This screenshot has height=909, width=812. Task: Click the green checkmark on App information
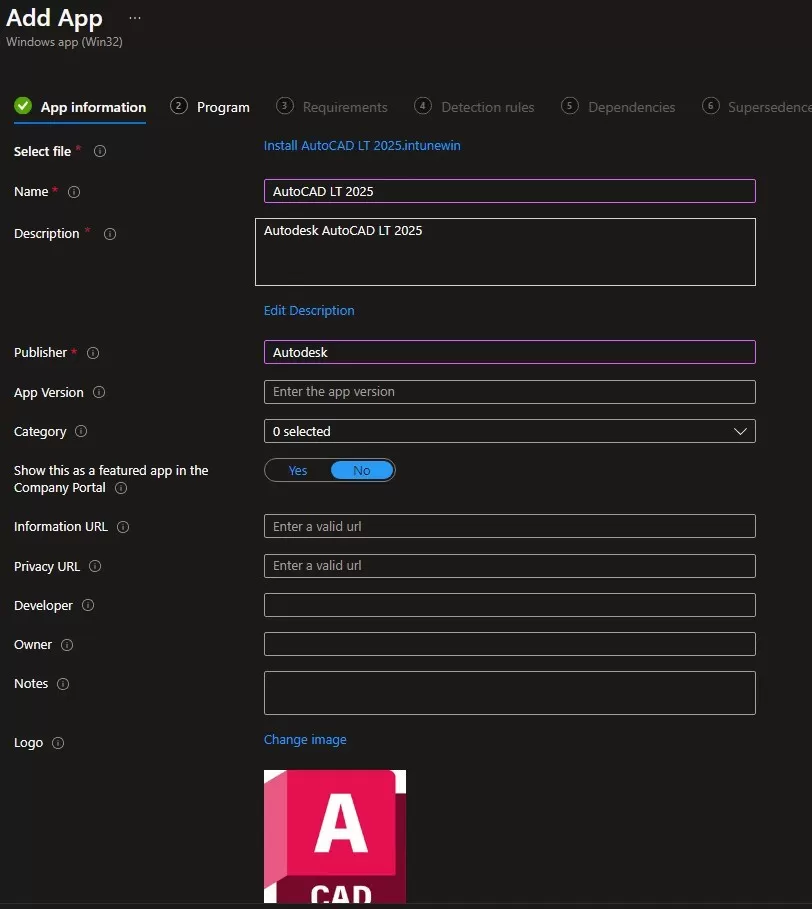23,106
